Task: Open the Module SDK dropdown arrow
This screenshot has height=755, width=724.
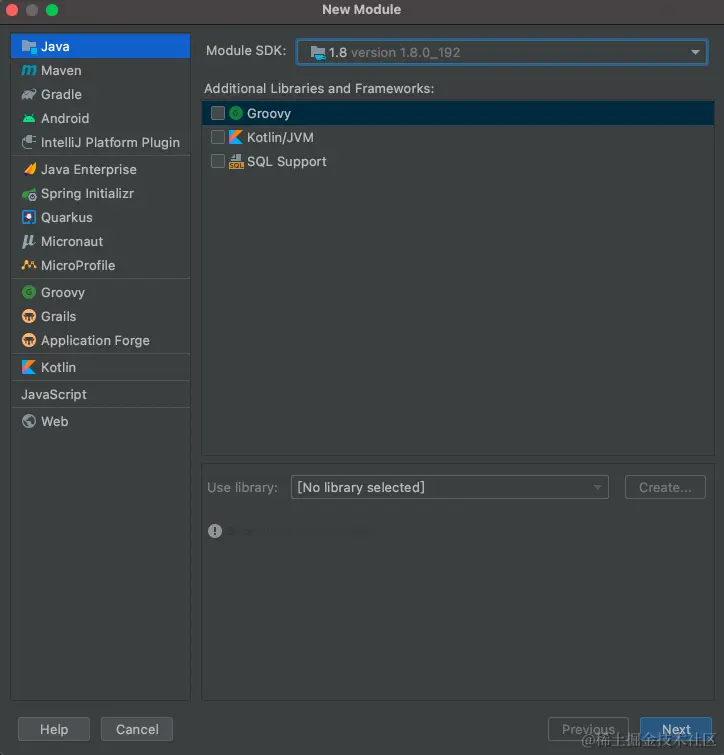Action: (x=695, y=52)
